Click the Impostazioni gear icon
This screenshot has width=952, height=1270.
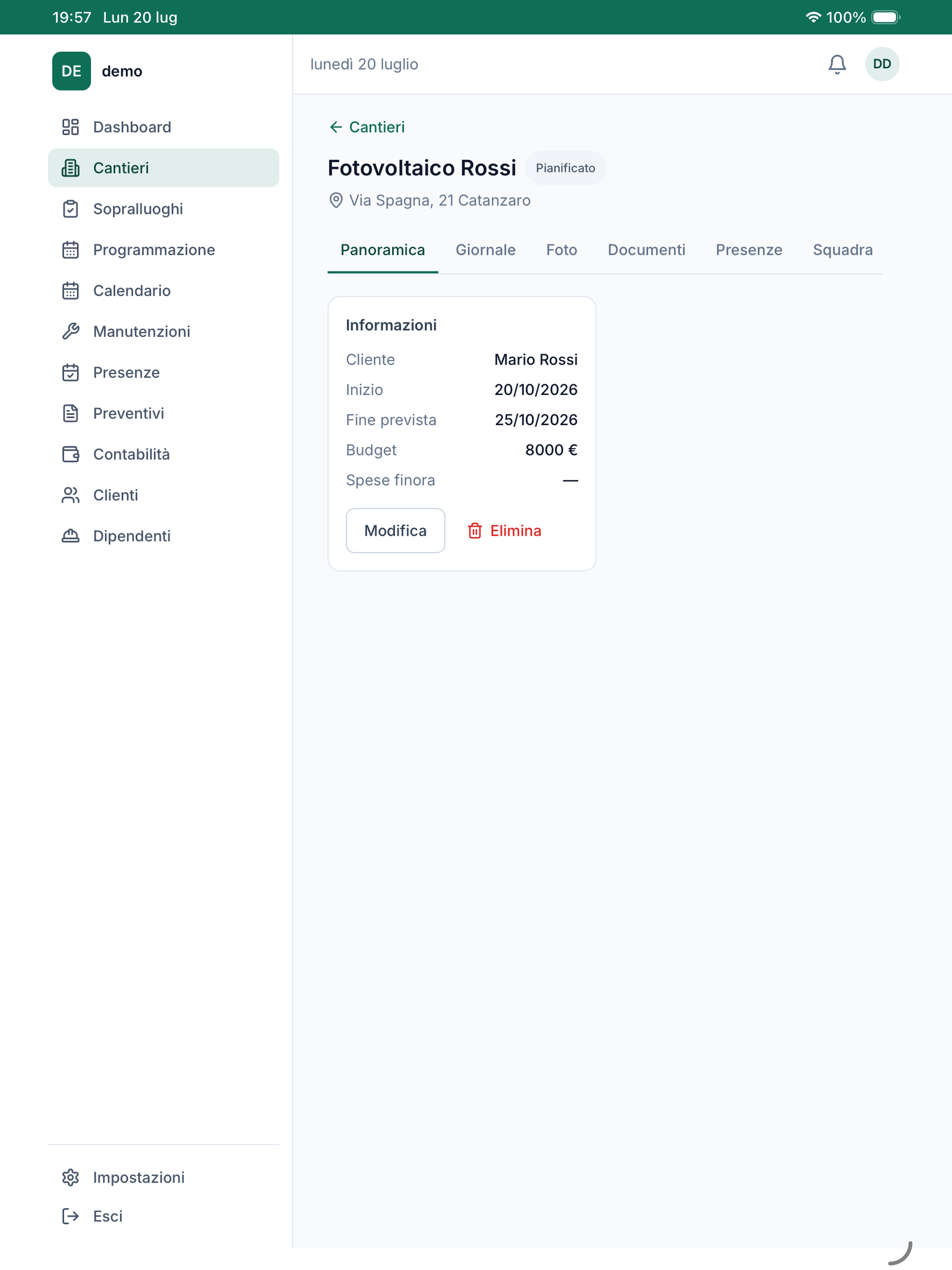[x=70, y=1177]
